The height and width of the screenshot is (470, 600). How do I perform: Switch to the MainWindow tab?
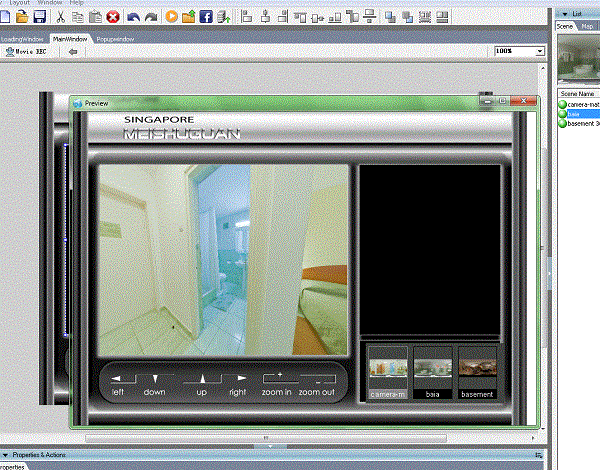[70, 39]
